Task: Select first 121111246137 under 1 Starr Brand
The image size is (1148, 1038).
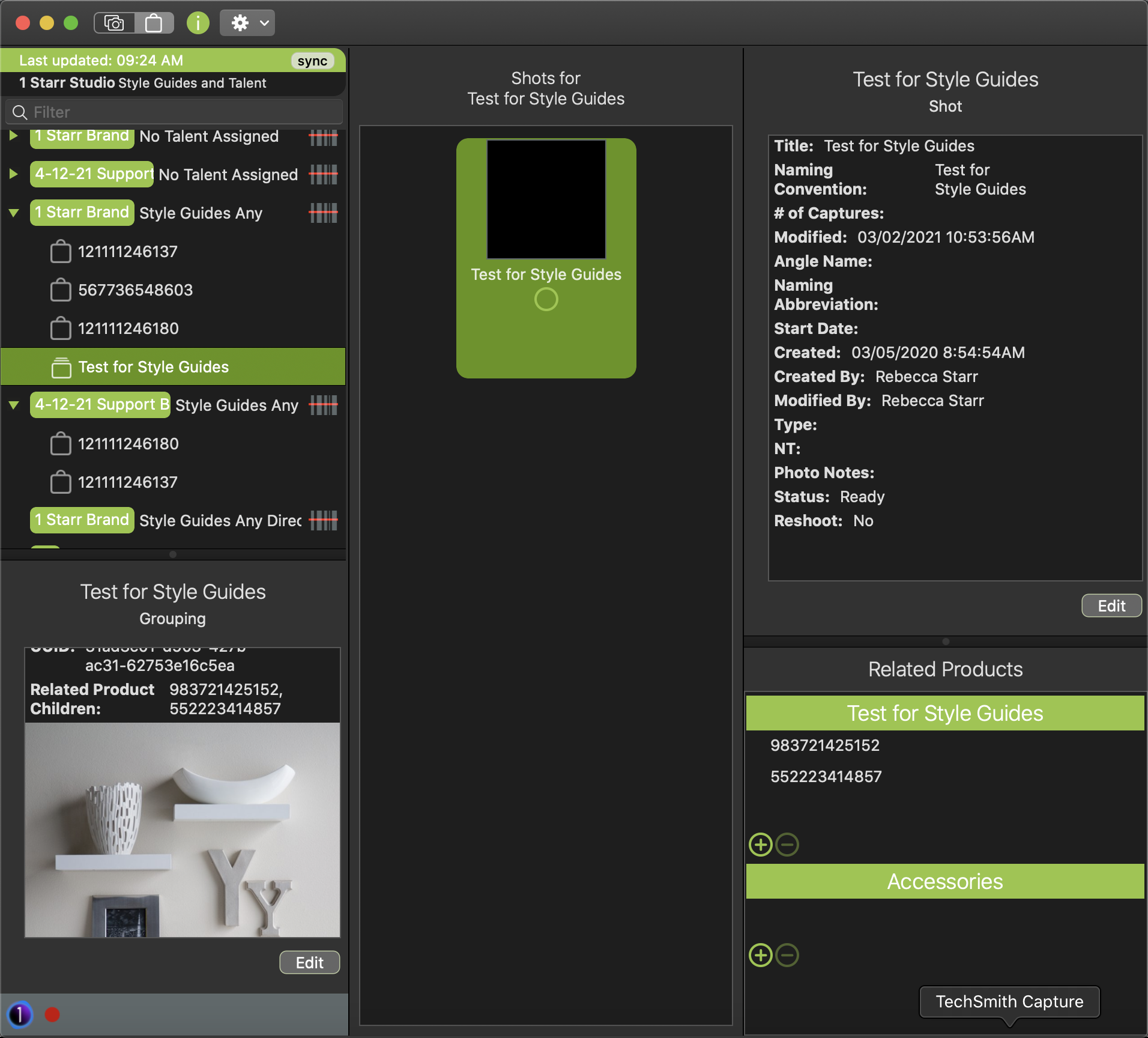Action: [x=127, y=252]
